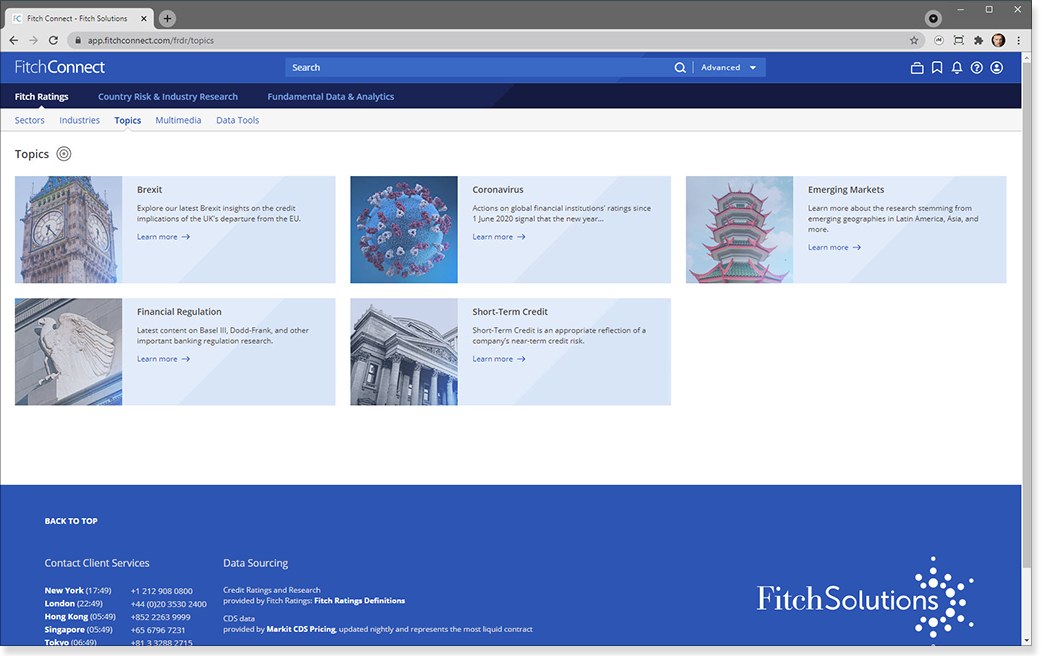Click the Brexit card title
The image size is (1042, 656).
pos(150,190)
